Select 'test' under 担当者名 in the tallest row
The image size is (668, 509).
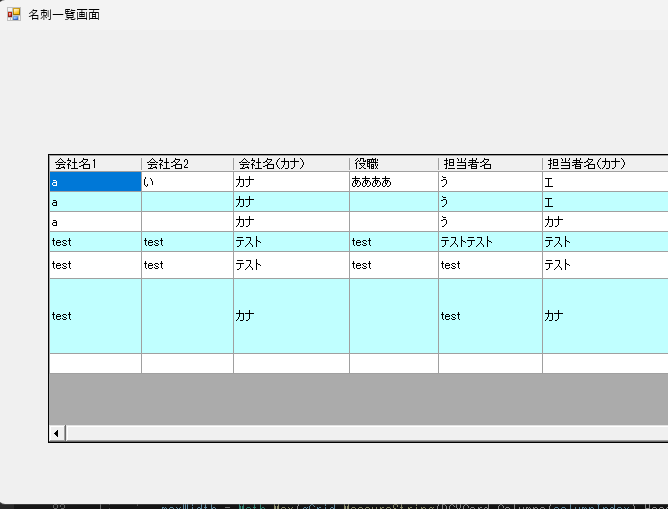(x=490, y=316)
